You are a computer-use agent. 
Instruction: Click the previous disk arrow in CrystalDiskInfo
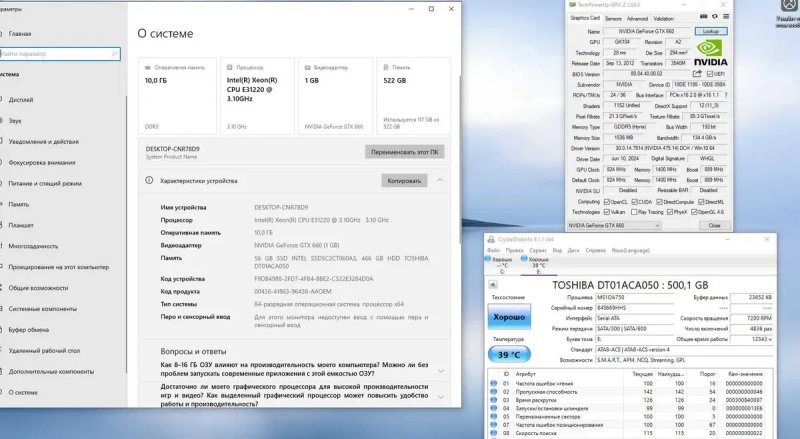(493, 284)
